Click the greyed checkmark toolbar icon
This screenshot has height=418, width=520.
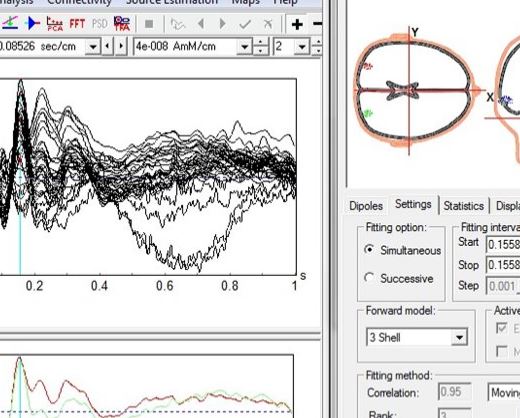pyautogui.click(x=245, y=24)
